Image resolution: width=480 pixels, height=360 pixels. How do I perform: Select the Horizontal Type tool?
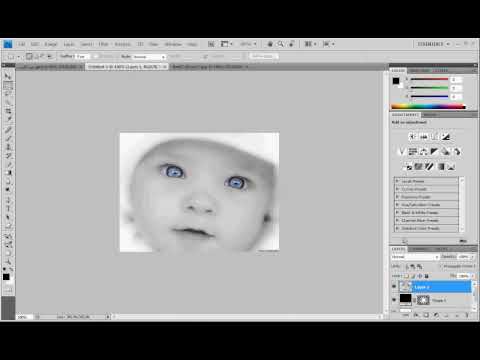pos(8,209)
